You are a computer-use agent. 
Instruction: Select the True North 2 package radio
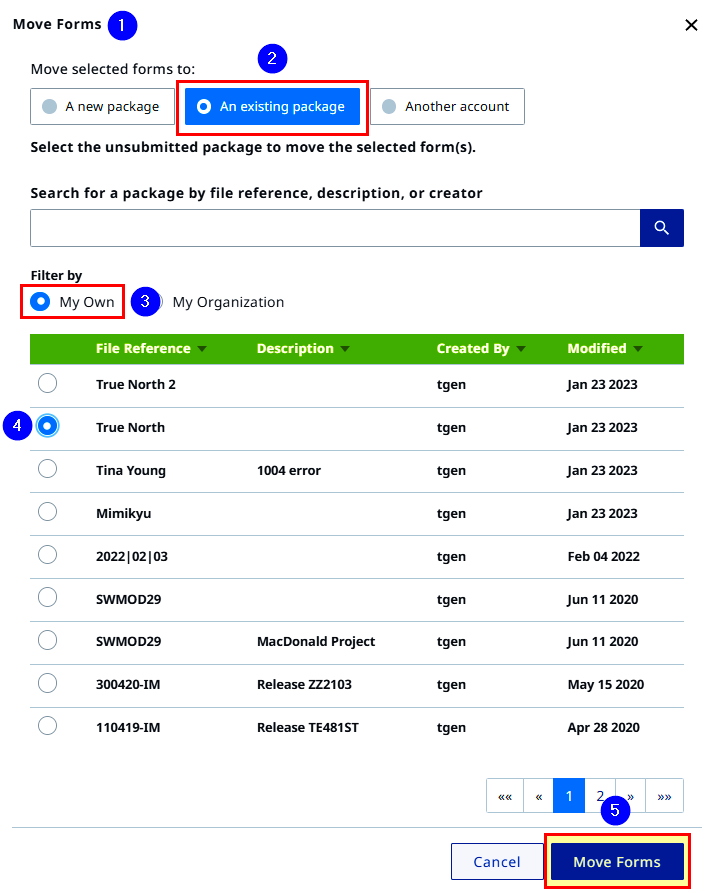click(47, 383)
